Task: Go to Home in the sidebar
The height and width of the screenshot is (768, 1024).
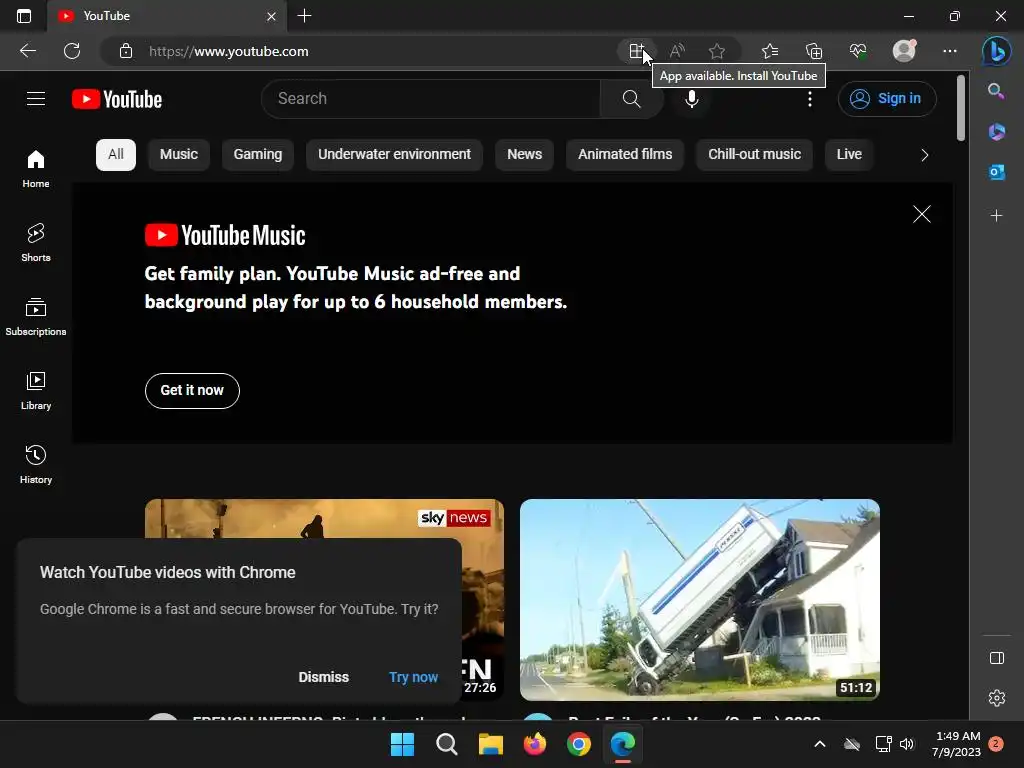Action: (36, 169)
